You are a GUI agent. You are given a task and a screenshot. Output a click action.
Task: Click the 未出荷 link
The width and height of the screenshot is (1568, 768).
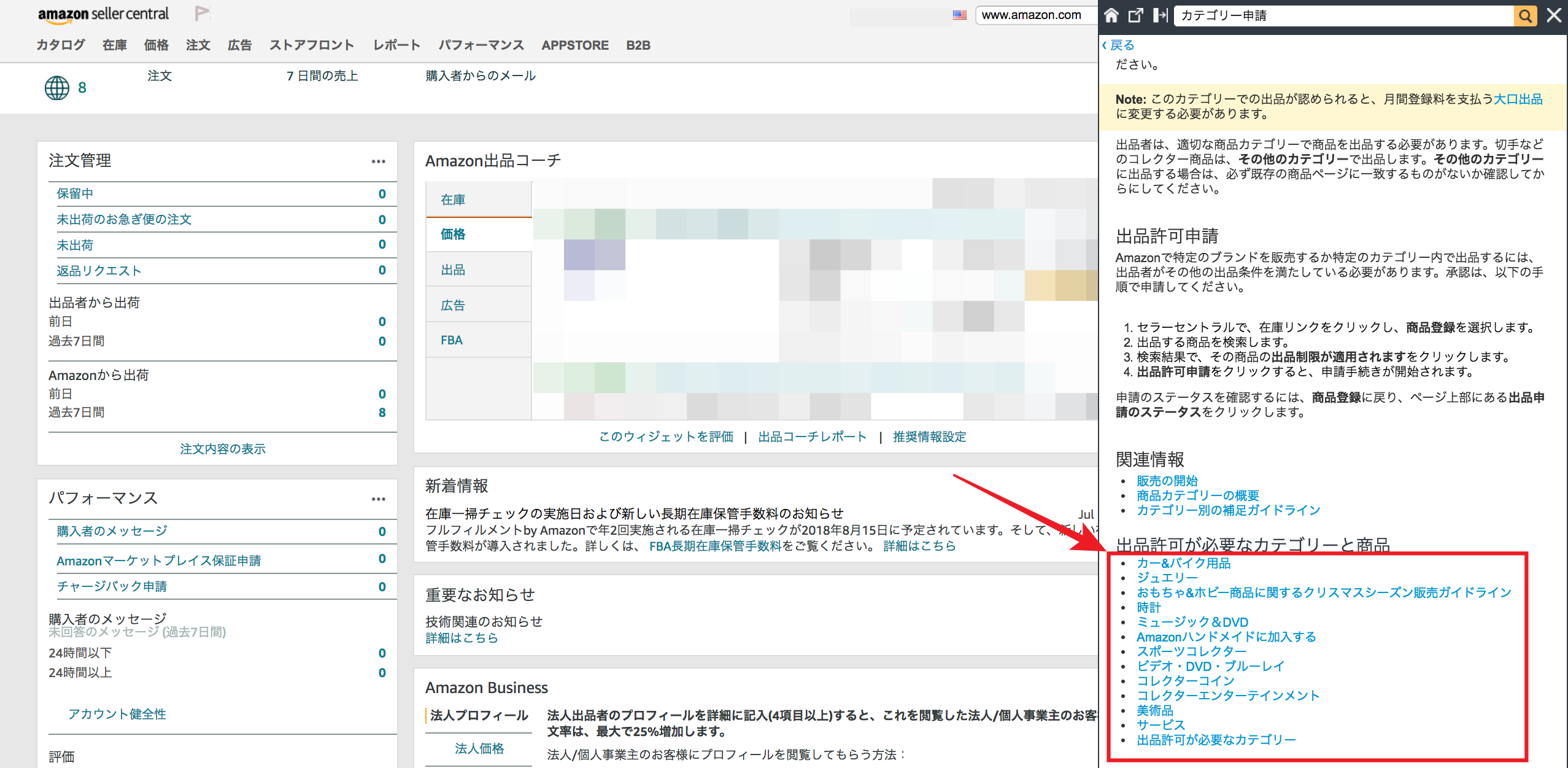pyautogui.click(x=75, y=245)
